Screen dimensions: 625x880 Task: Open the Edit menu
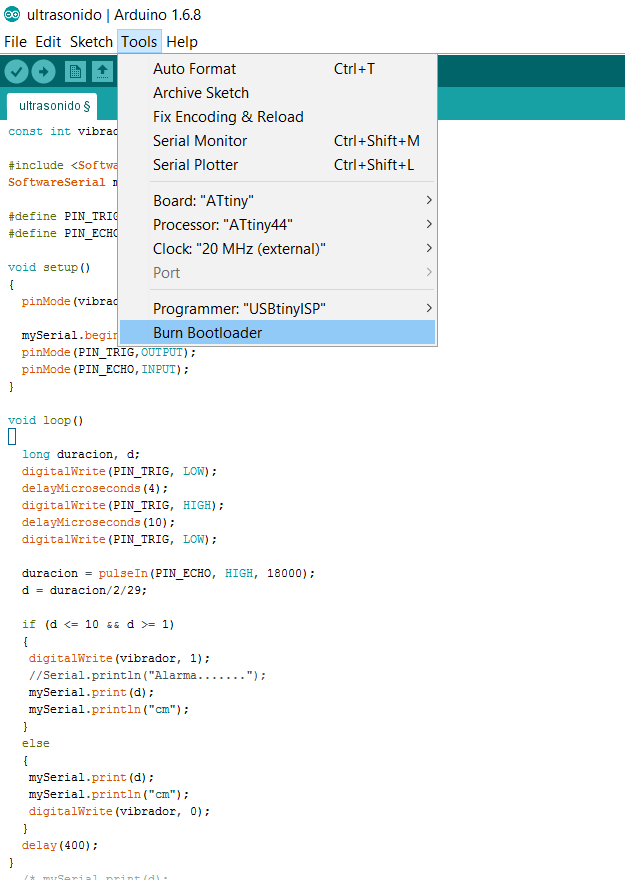(x=48, y=42)
